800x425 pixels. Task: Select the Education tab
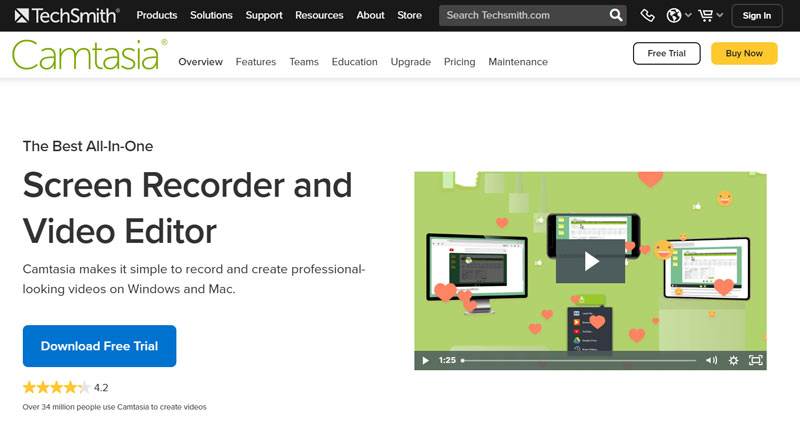(355, 62)
